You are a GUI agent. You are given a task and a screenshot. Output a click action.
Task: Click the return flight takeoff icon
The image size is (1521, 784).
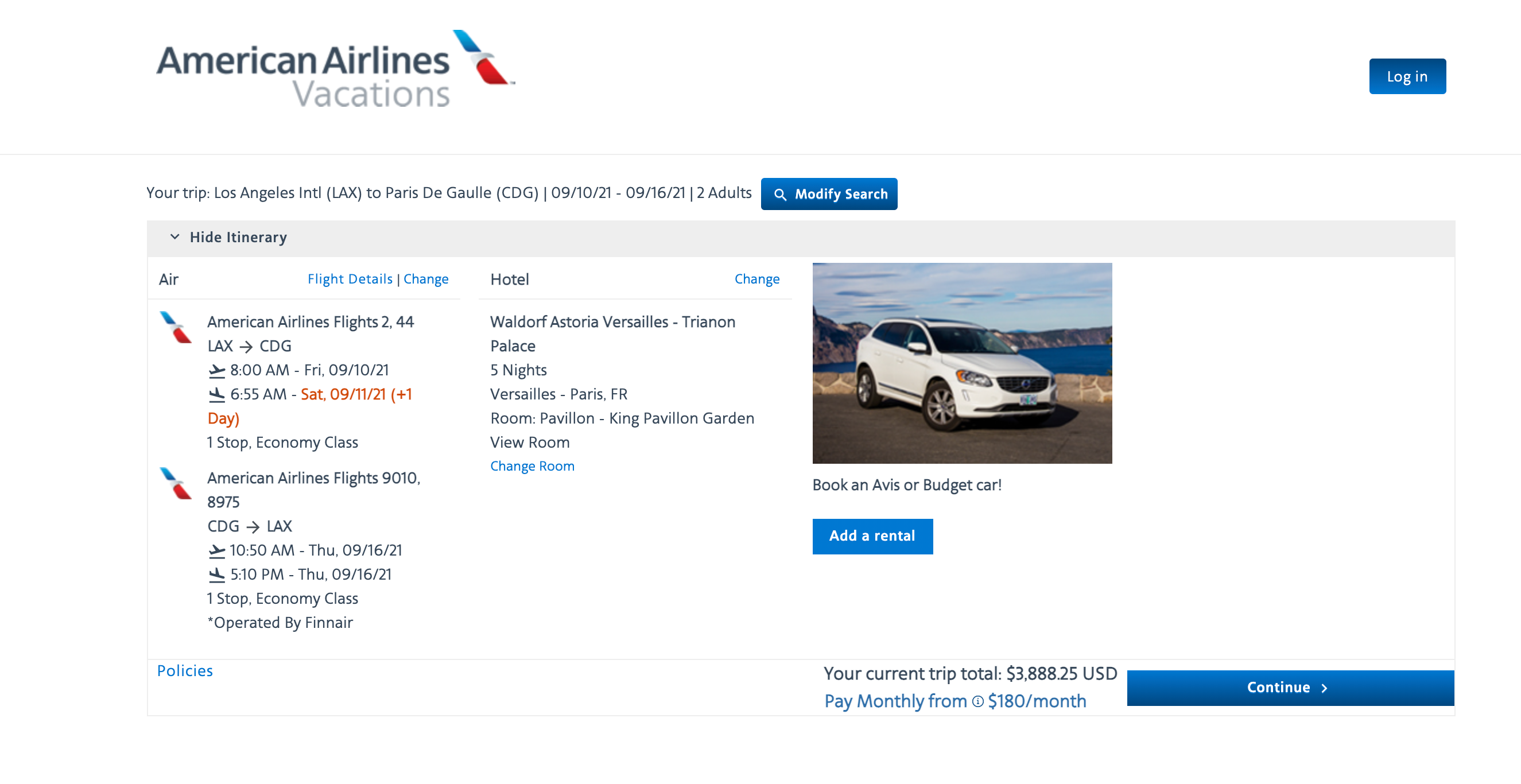(x=217, y=551)
